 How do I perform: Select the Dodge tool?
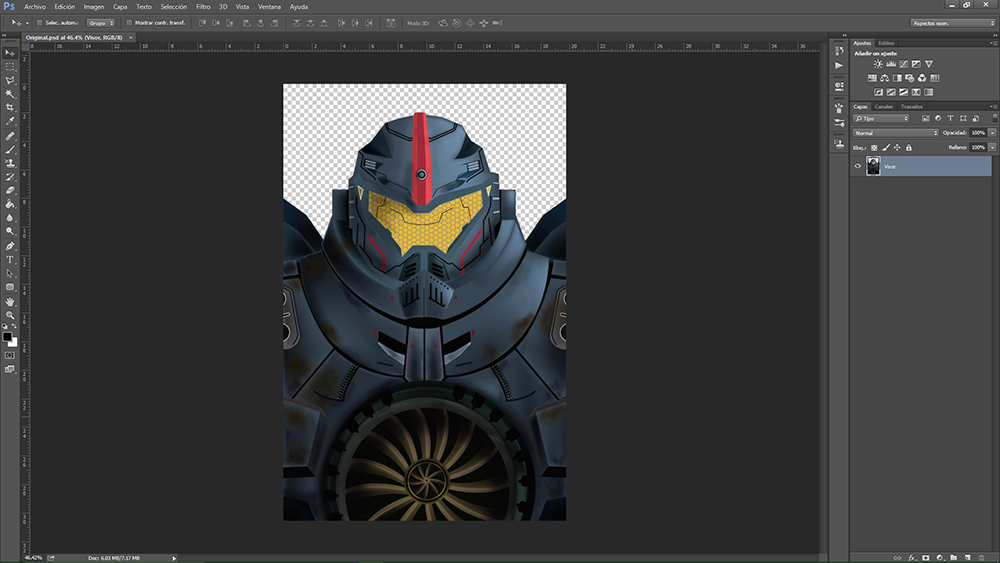point(10,231)
